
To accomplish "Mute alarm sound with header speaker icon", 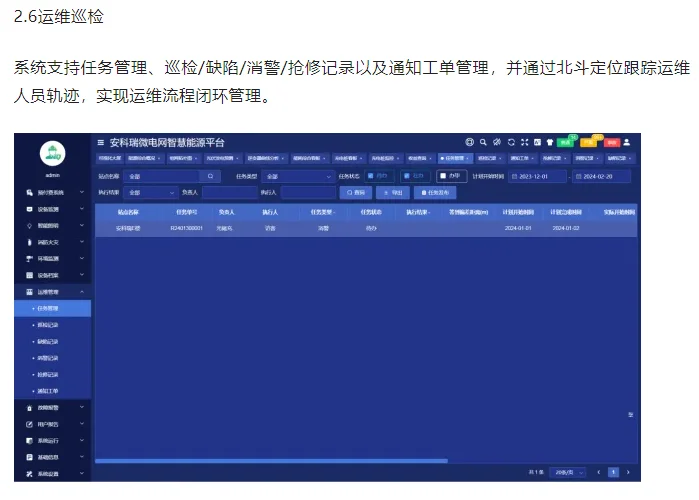I will pyautogui.click(x=497, y=142).
